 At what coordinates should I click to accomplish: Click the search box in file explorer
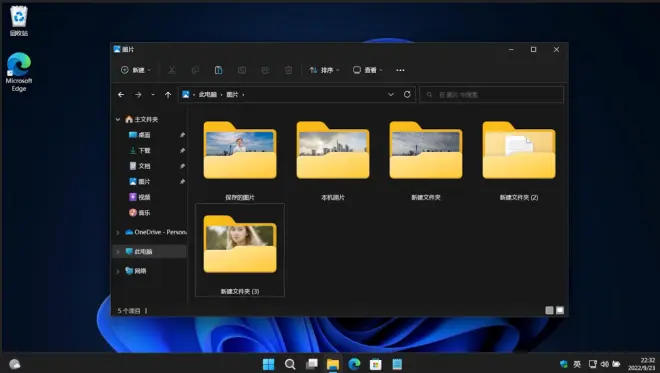[492, 95]
